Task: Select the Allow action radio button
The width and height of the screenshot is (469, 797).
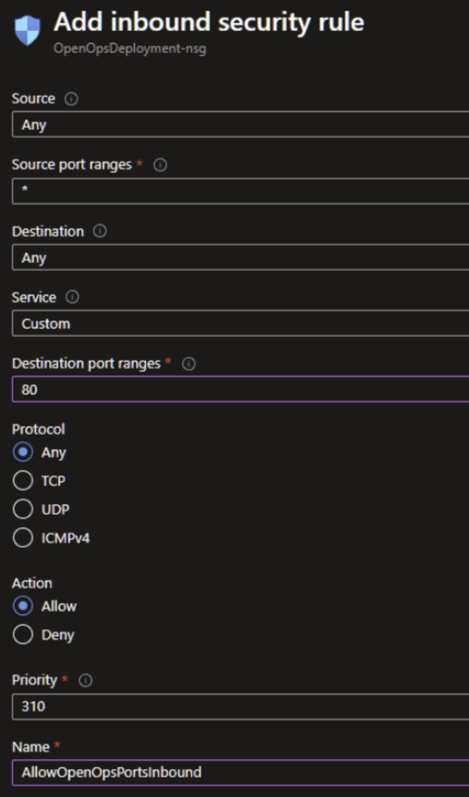Action: pyautogui.click(x=23, y=606)
